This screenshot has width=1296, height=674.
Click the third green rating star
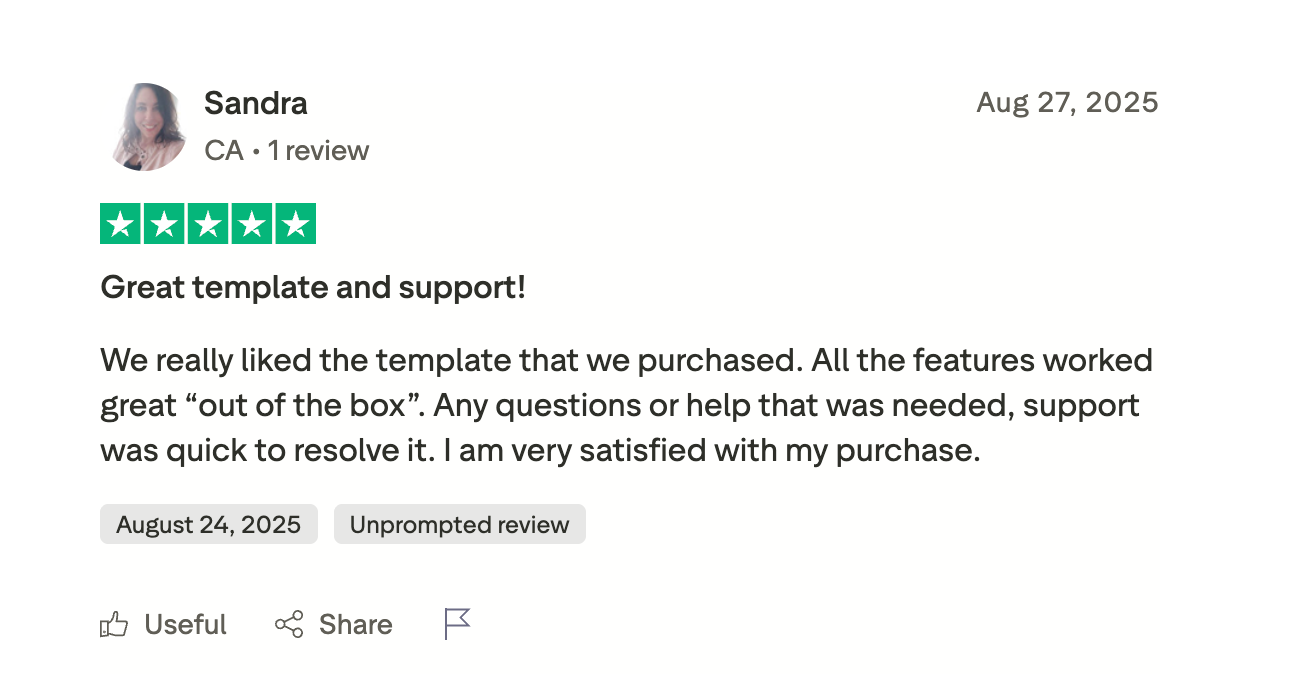(208, 224)
